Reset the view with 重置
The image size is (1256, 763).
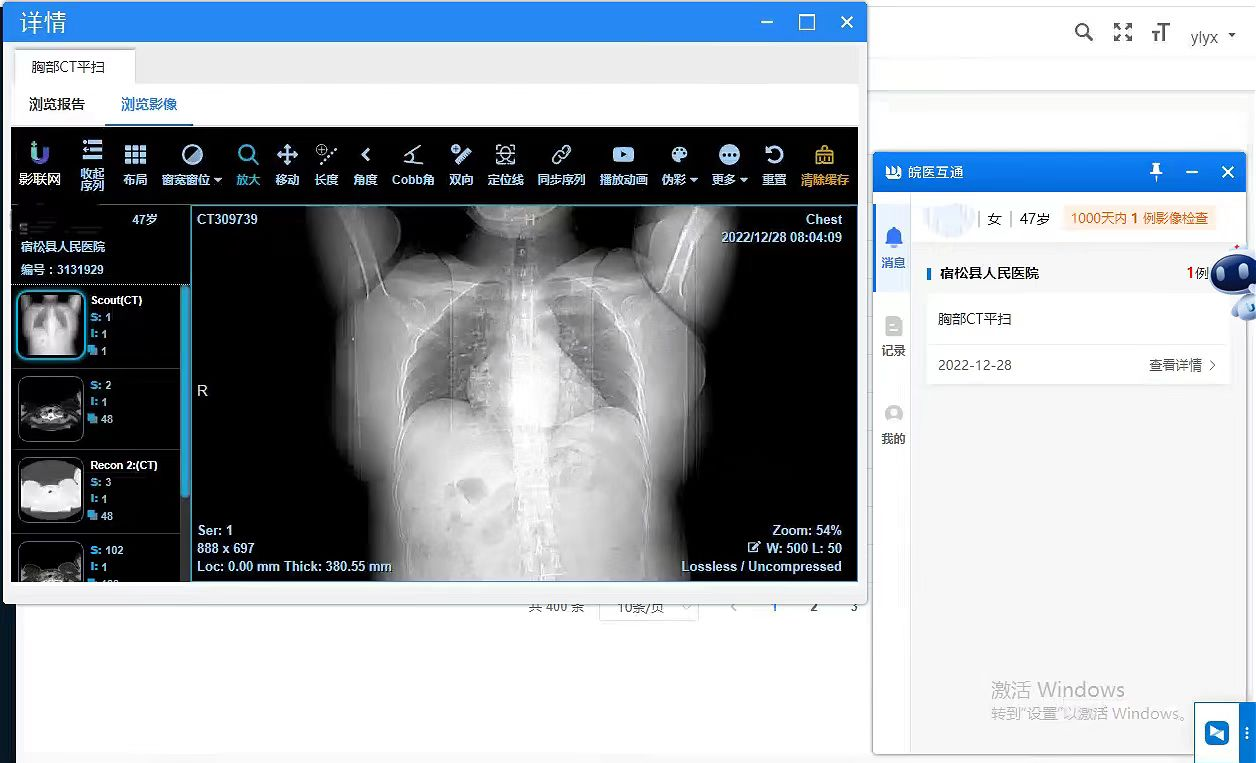click(x=774, y=165)
